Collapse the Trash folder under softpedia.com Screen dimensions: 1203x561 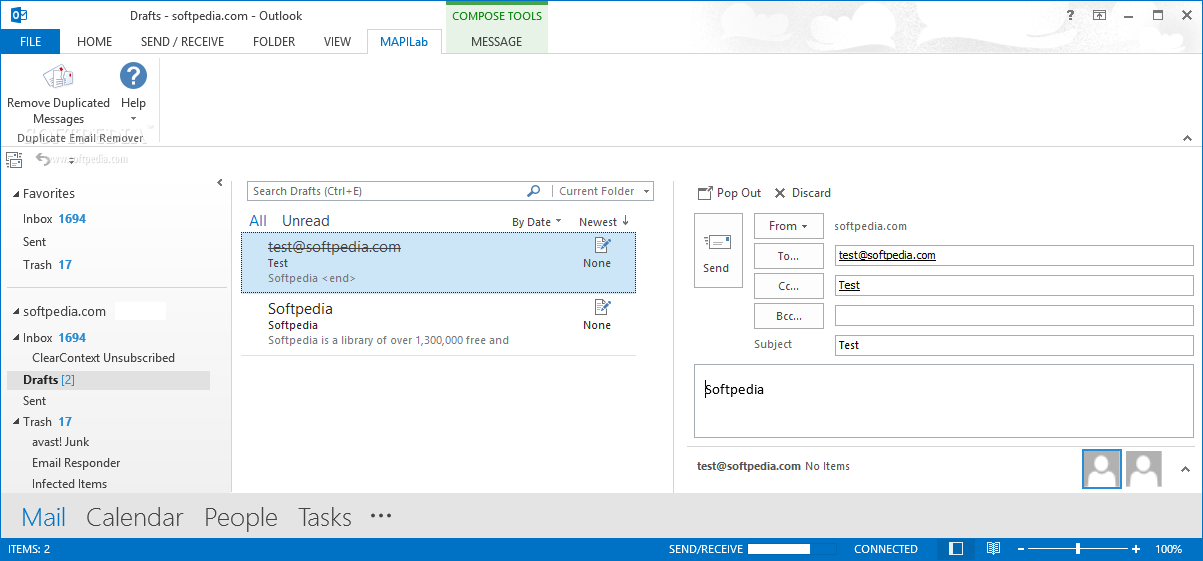[15, 422]
